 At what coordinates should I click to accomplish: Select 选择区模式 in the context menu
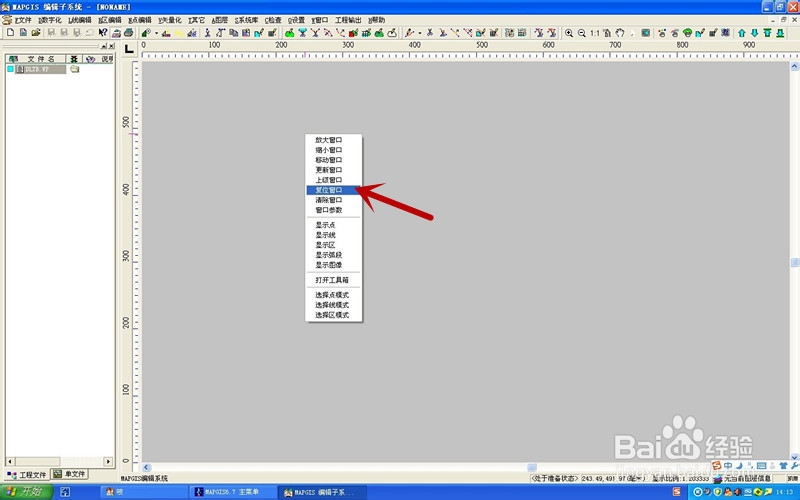(334, 315)
